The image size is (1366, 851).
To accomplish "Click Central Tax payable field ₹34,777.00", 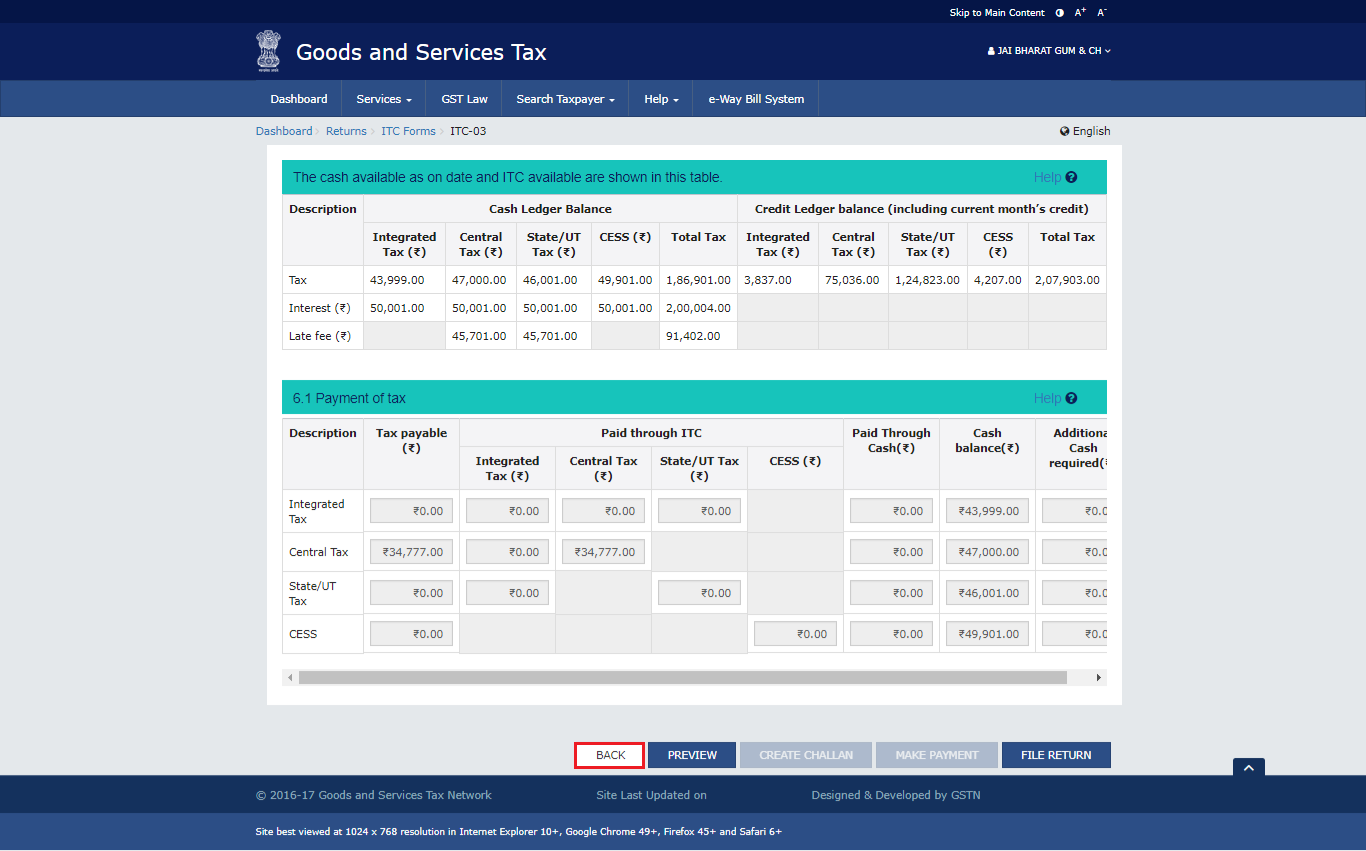I will 411,552.
